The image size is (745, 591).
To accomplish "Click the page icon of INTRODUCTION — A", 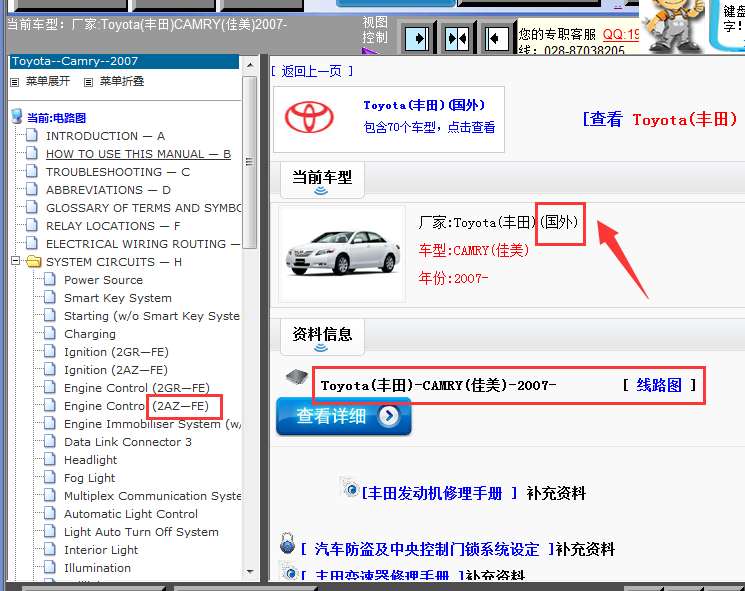I will [32, 135].
